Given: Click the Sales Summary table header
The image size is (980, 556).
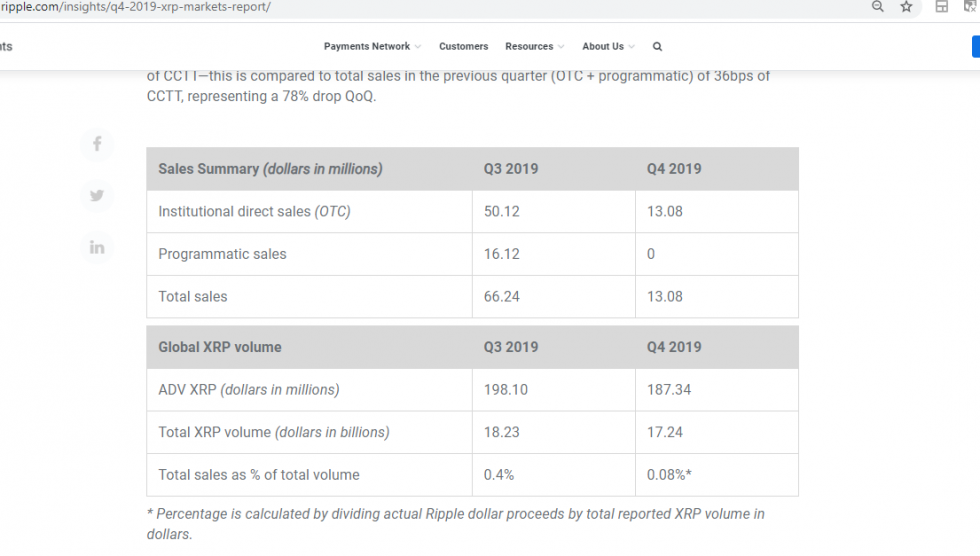Looking at the screenshot, I should [270, 169].
